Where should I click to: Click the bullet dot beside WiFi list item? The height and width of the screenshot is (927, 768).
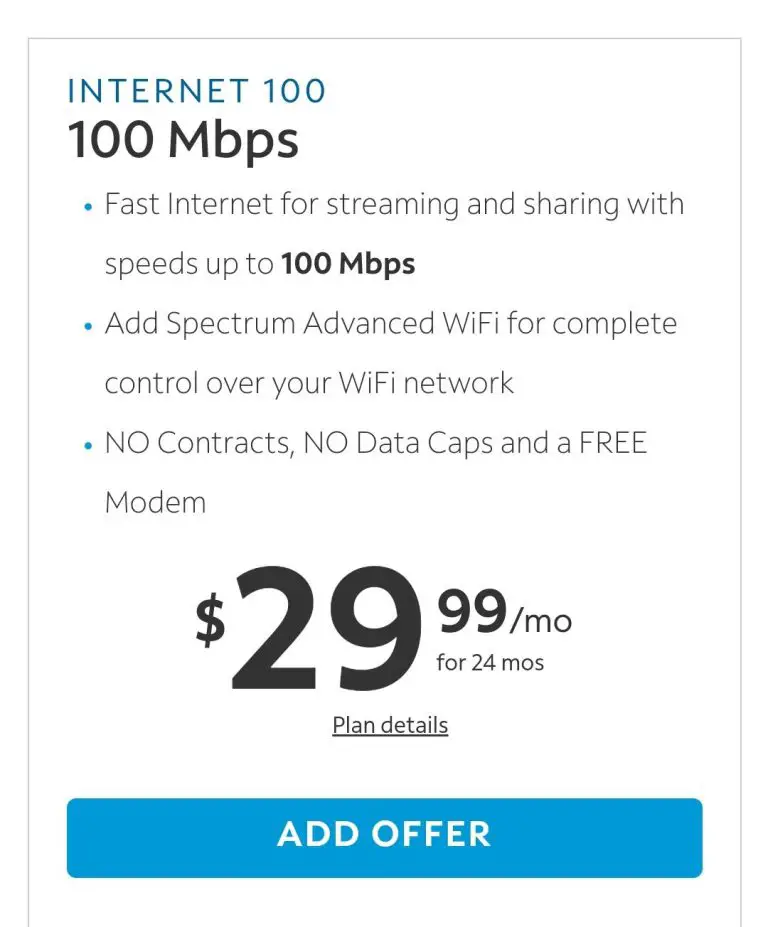point(86,328)
